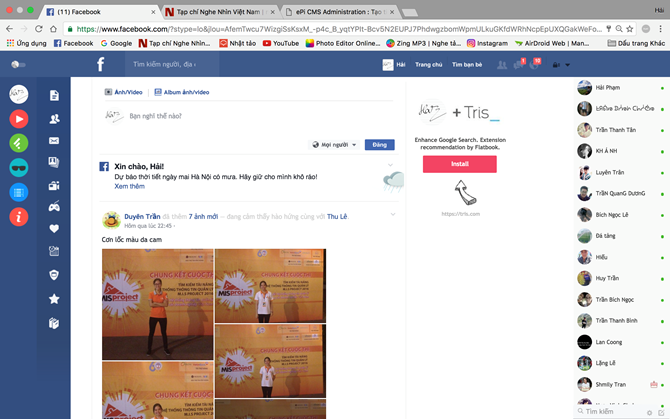Open the 7 ảnh mới link
Viewport: 670px width, 419px height.
click(203, 217)
